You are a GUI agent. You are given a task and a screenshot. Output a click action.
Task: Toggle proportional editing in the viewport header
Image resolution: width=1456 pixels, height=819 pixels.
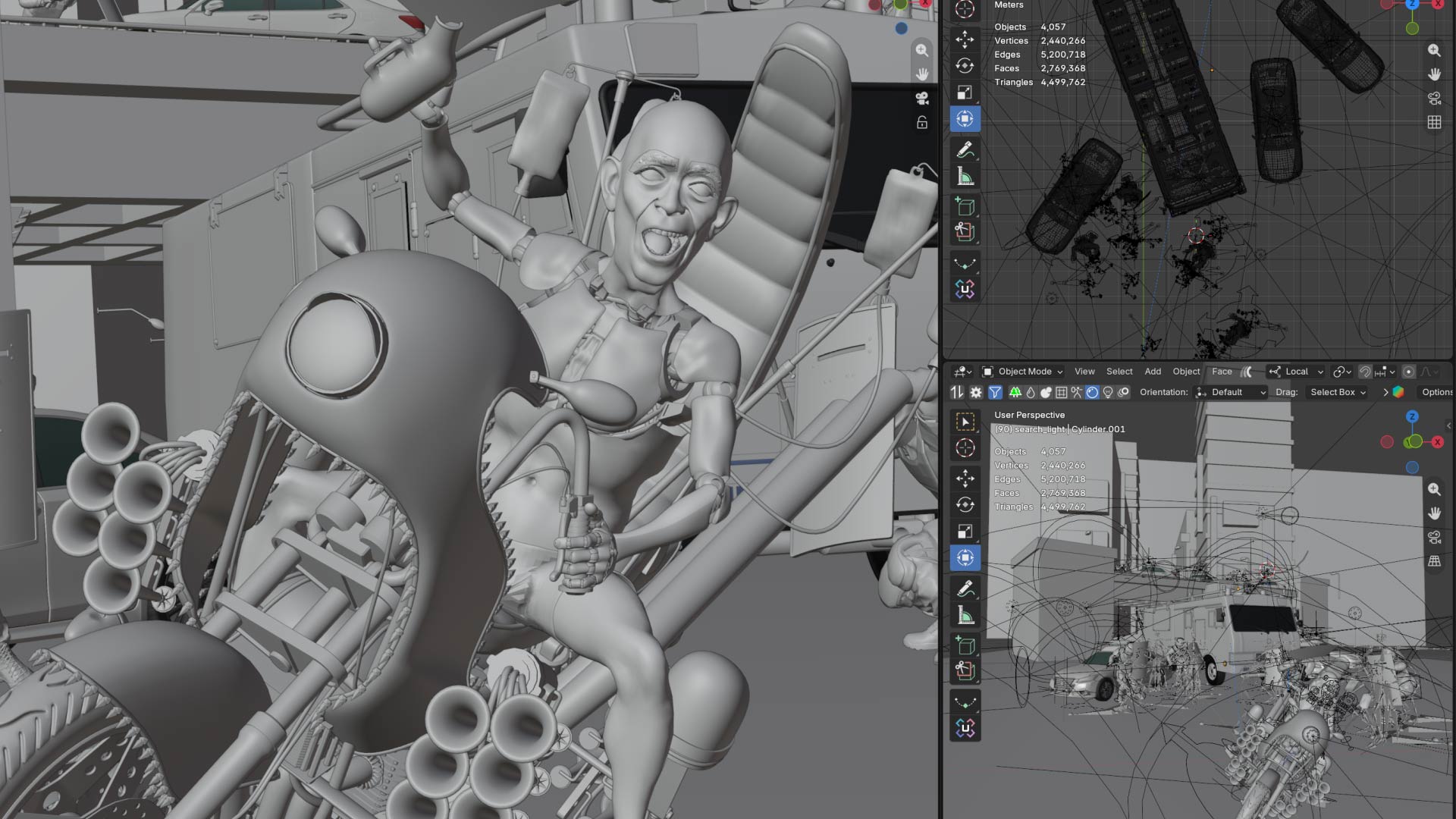coord(1408,372)
